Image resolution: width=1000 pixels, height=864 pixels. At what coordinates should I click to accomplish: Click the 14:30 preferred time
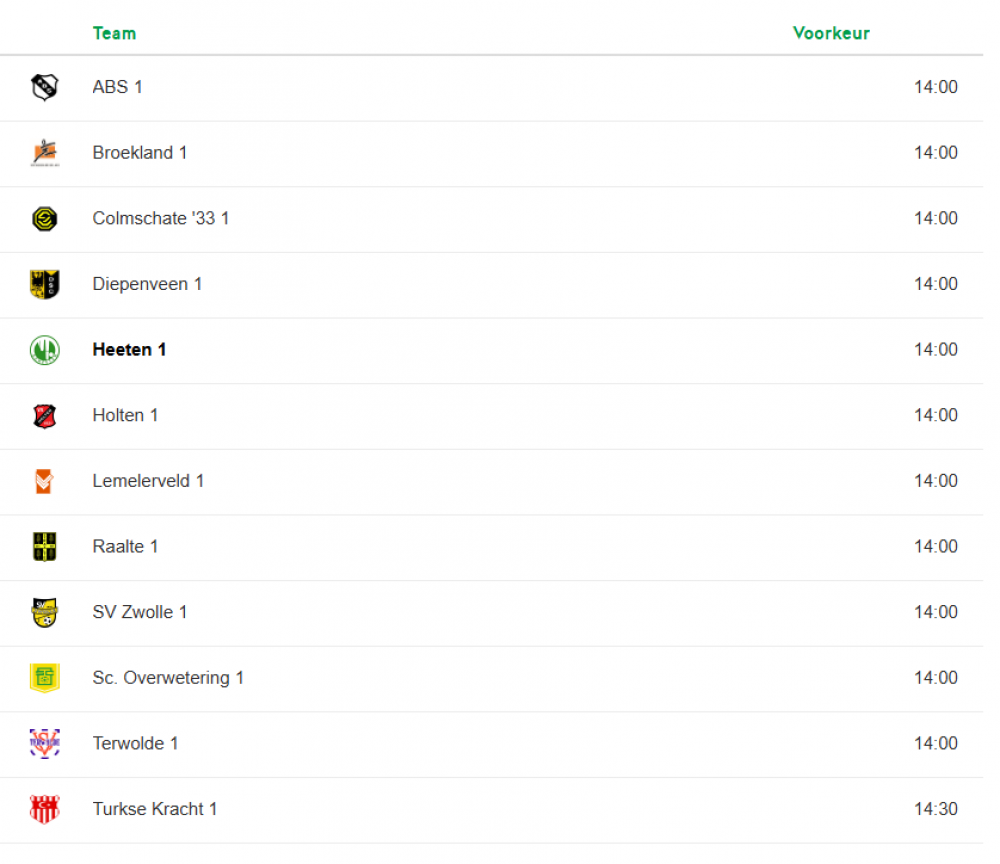pyautogui.click(x=936, y=809)
